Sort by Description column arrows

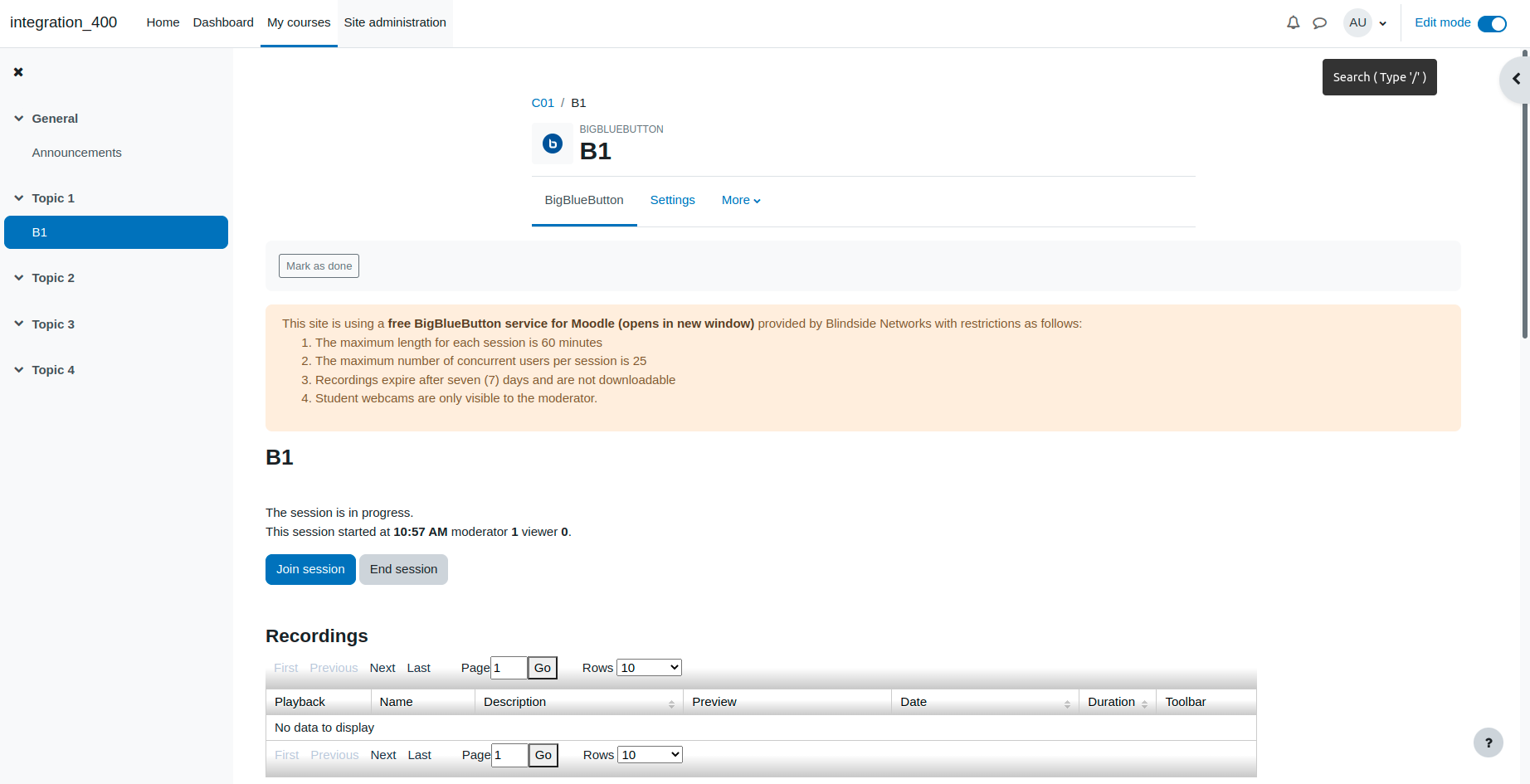(x=671, y=704)
